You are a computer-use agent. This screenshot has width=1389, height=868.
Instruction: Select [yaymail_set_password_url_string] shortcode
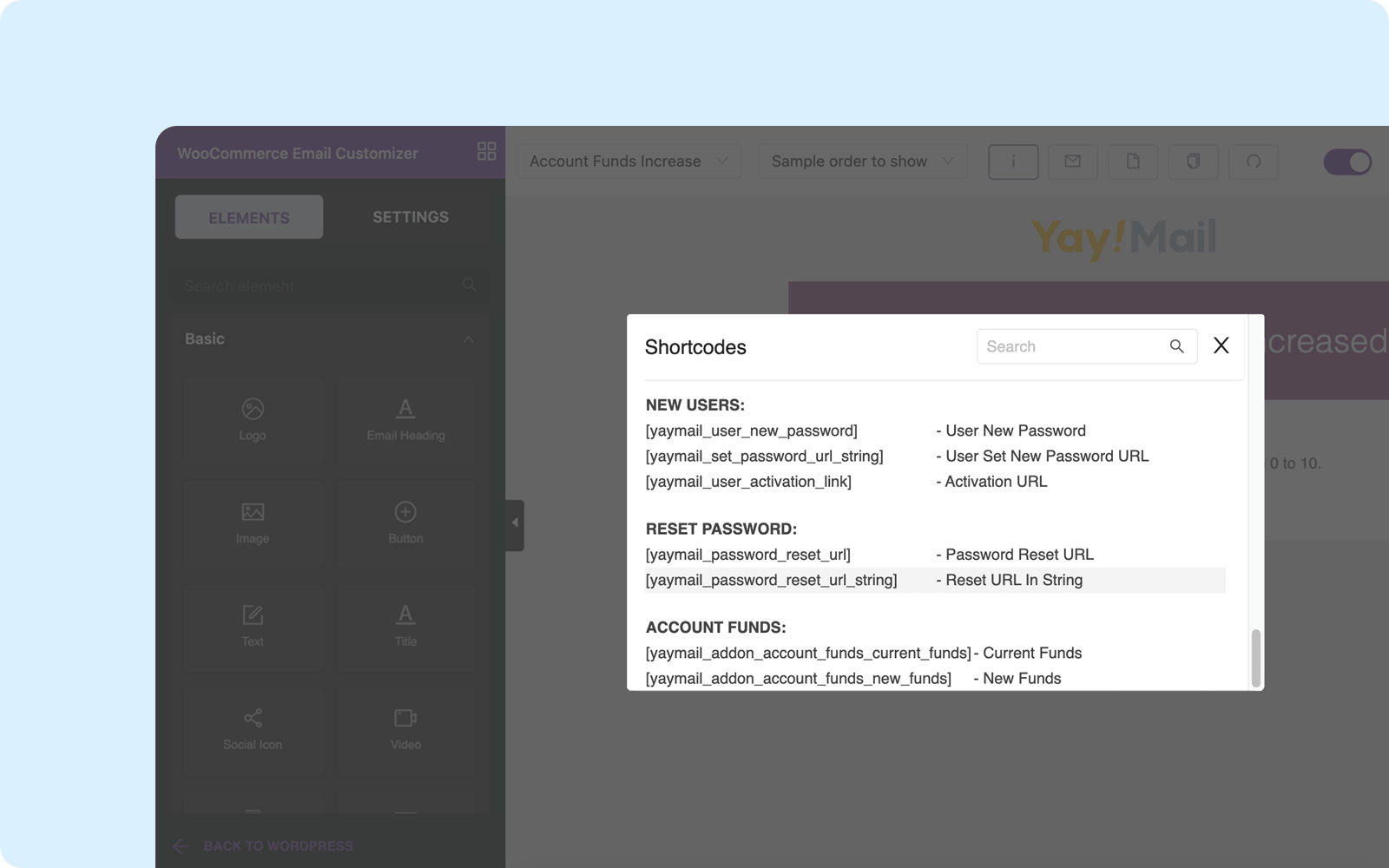click(764, 456)
